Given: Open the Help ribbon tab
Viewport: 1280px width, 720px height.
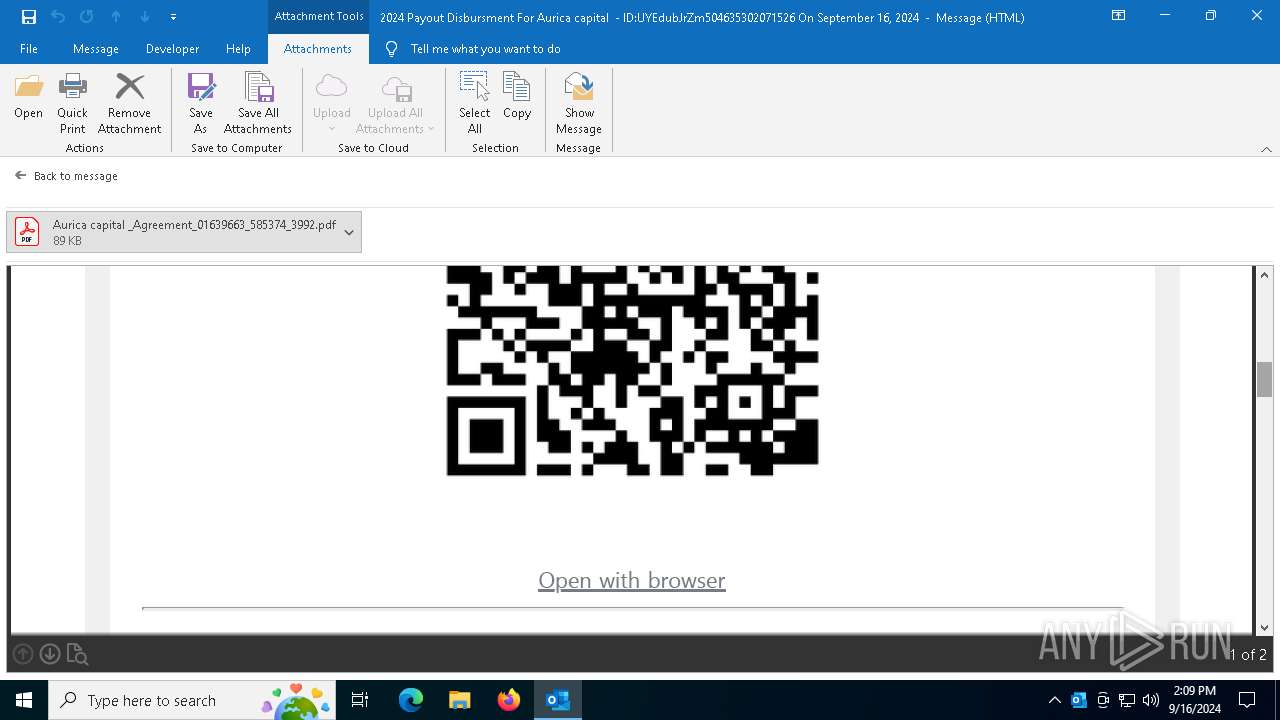Looking at the screenshot, I should click(238, 49).
